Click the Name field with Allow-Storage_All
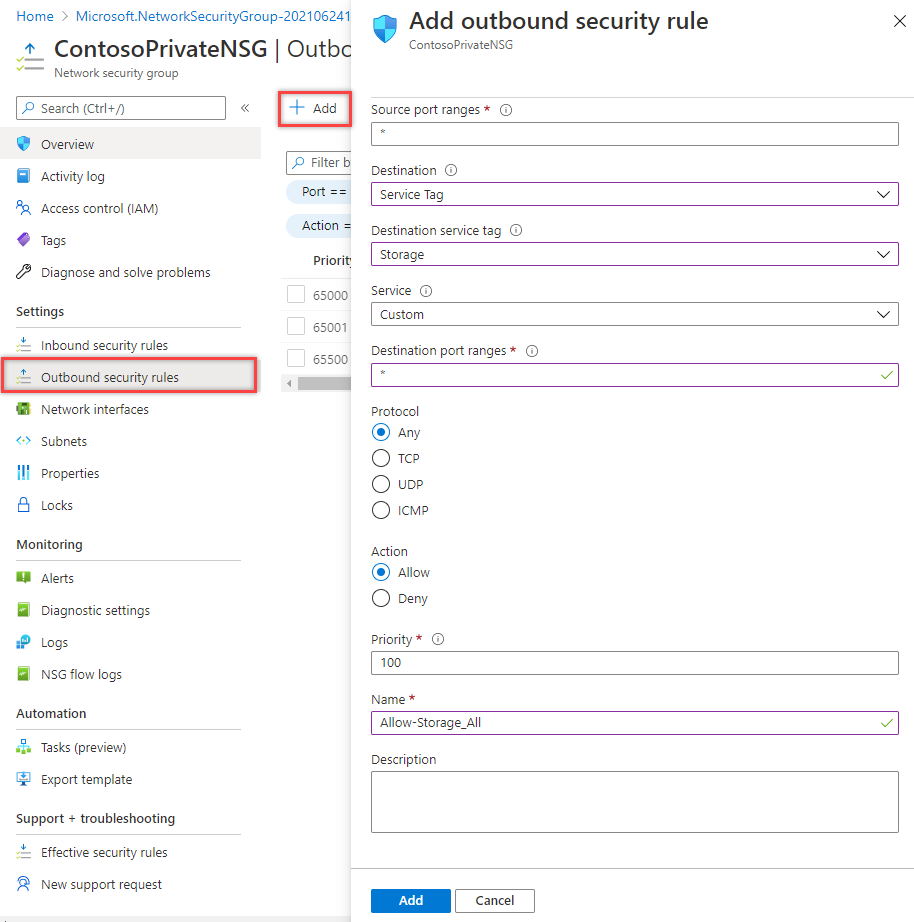This screenshot has height=922, width=914. pyautogui.click(x=635, y=723)
